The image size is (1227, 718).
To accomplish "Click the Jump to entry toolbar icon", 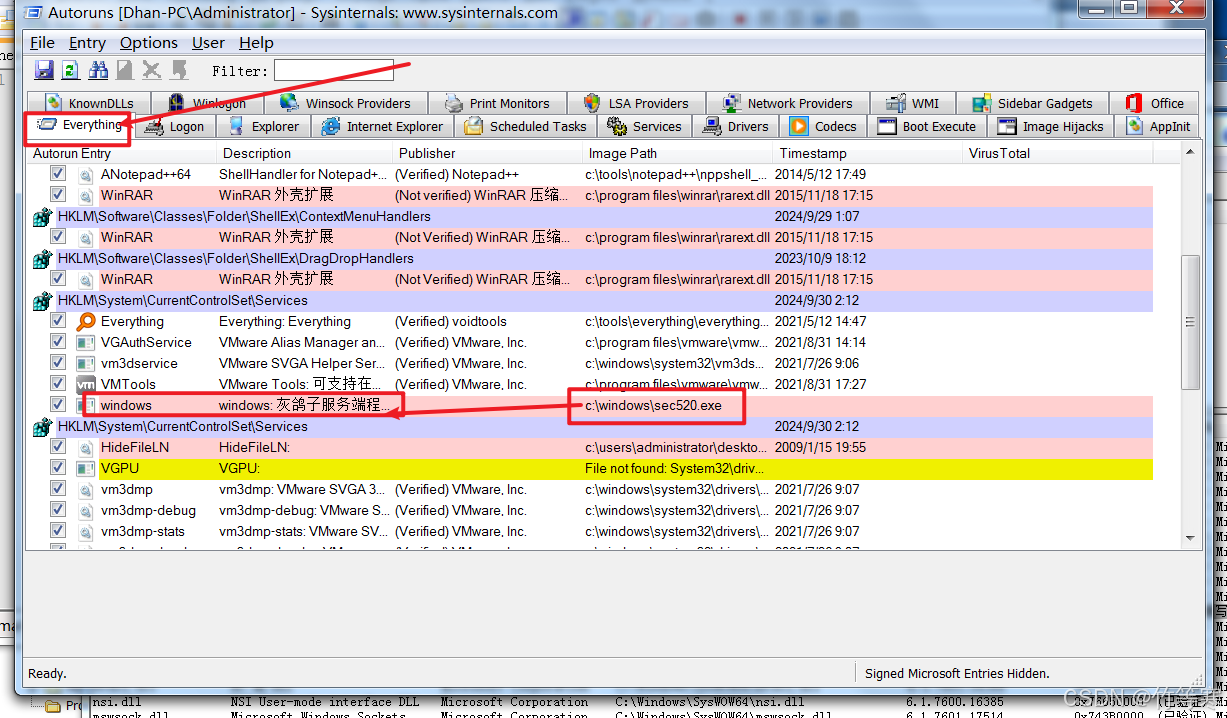I will 179,70.
